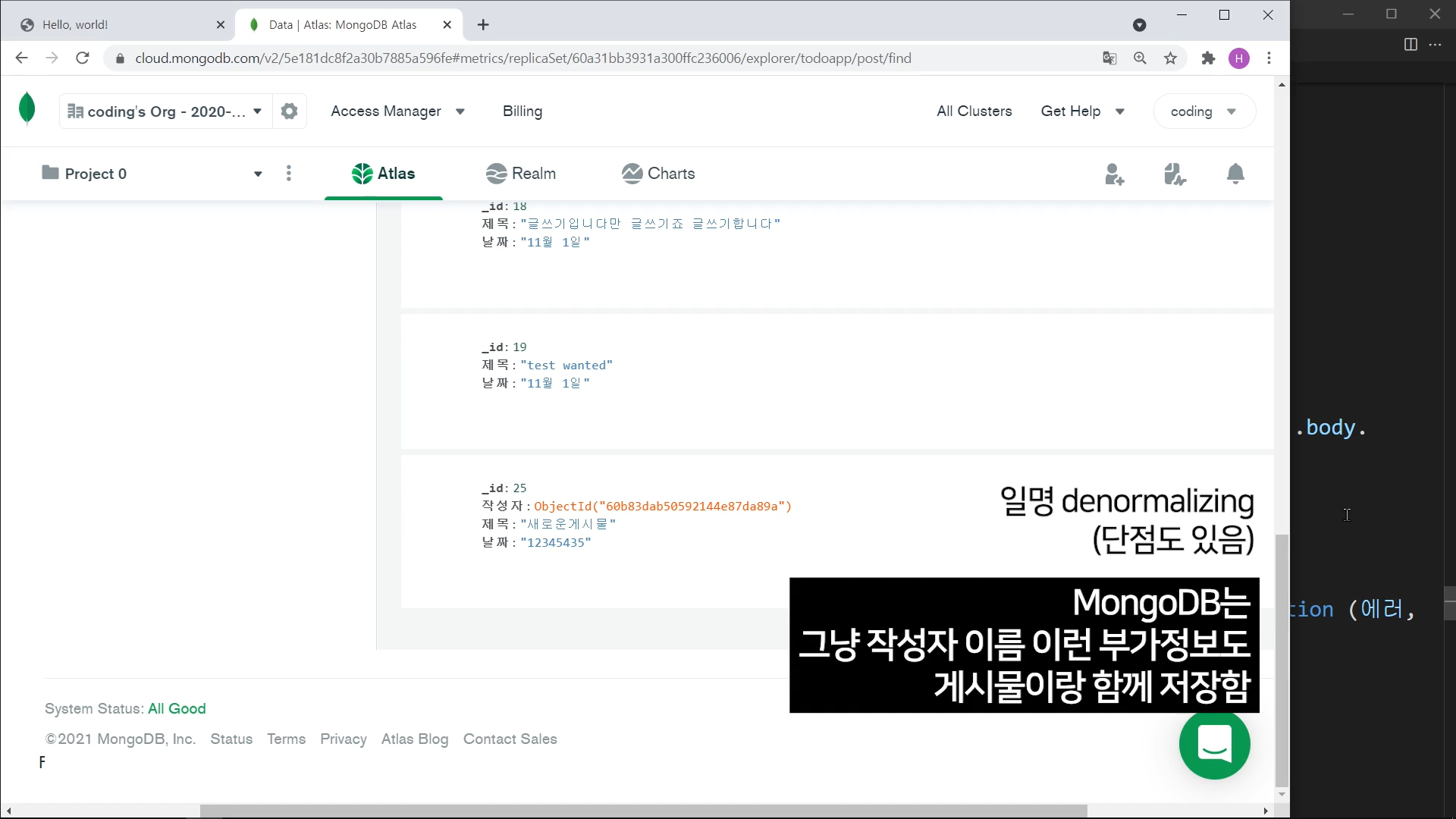Click the All Good system status link
Viewport: 1456px width, 819px height.
click(177, 708)
